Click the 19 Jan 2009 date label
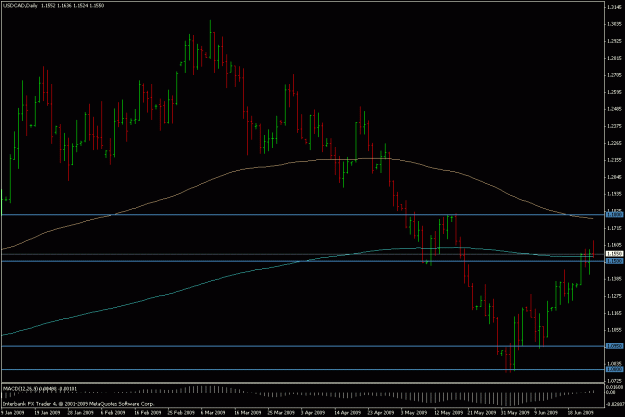Image resolution: width=625 pixels, height=417 pixels. pos(47,413)
